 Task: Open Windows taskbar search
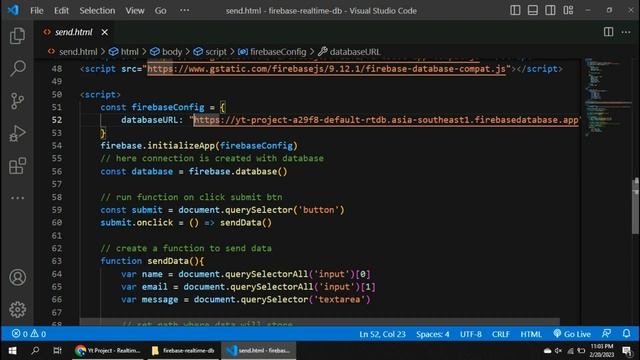(x=35, y=350)
